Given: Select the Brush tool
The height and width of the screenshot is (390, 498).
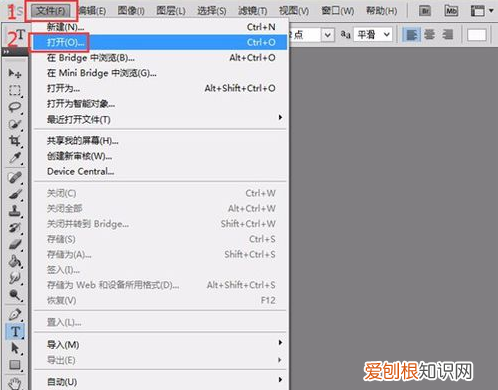Looking at the screenshot, I should point(15,194).
